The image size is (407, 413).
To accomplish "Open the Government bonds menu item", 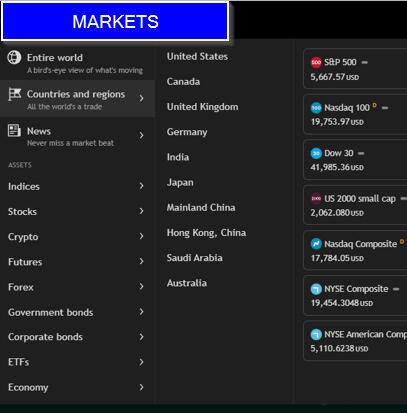I will click(x=77, y=312).
